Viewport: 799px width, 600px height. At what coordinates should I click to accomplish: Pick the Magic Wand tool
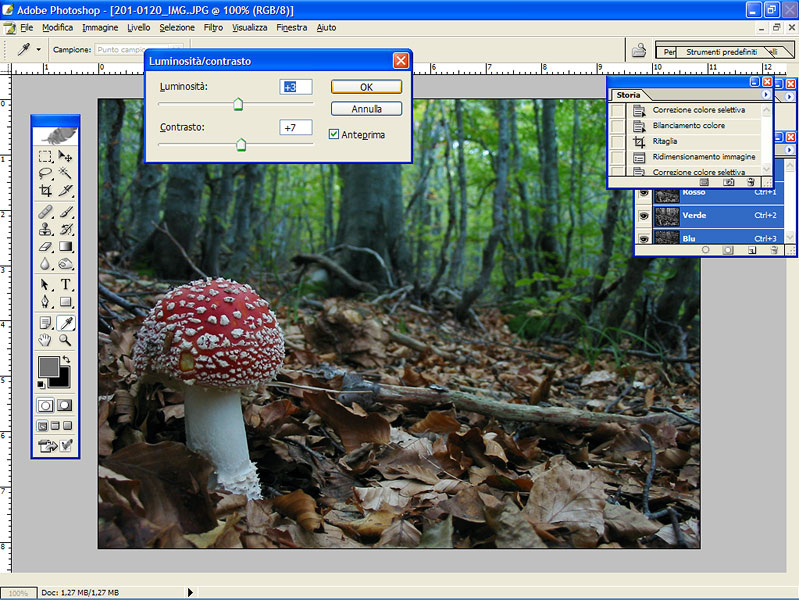[65, 173]
